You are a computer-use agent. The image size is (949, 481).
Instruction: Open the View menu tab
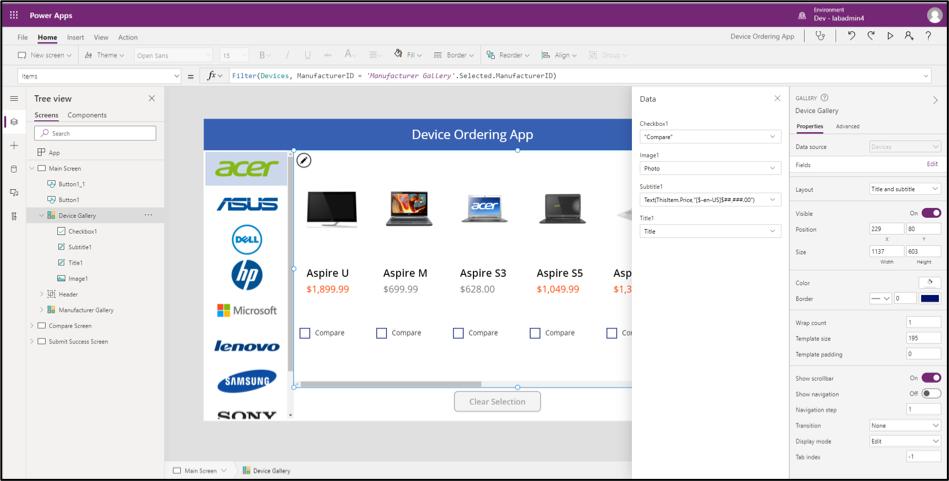(101, 37)
